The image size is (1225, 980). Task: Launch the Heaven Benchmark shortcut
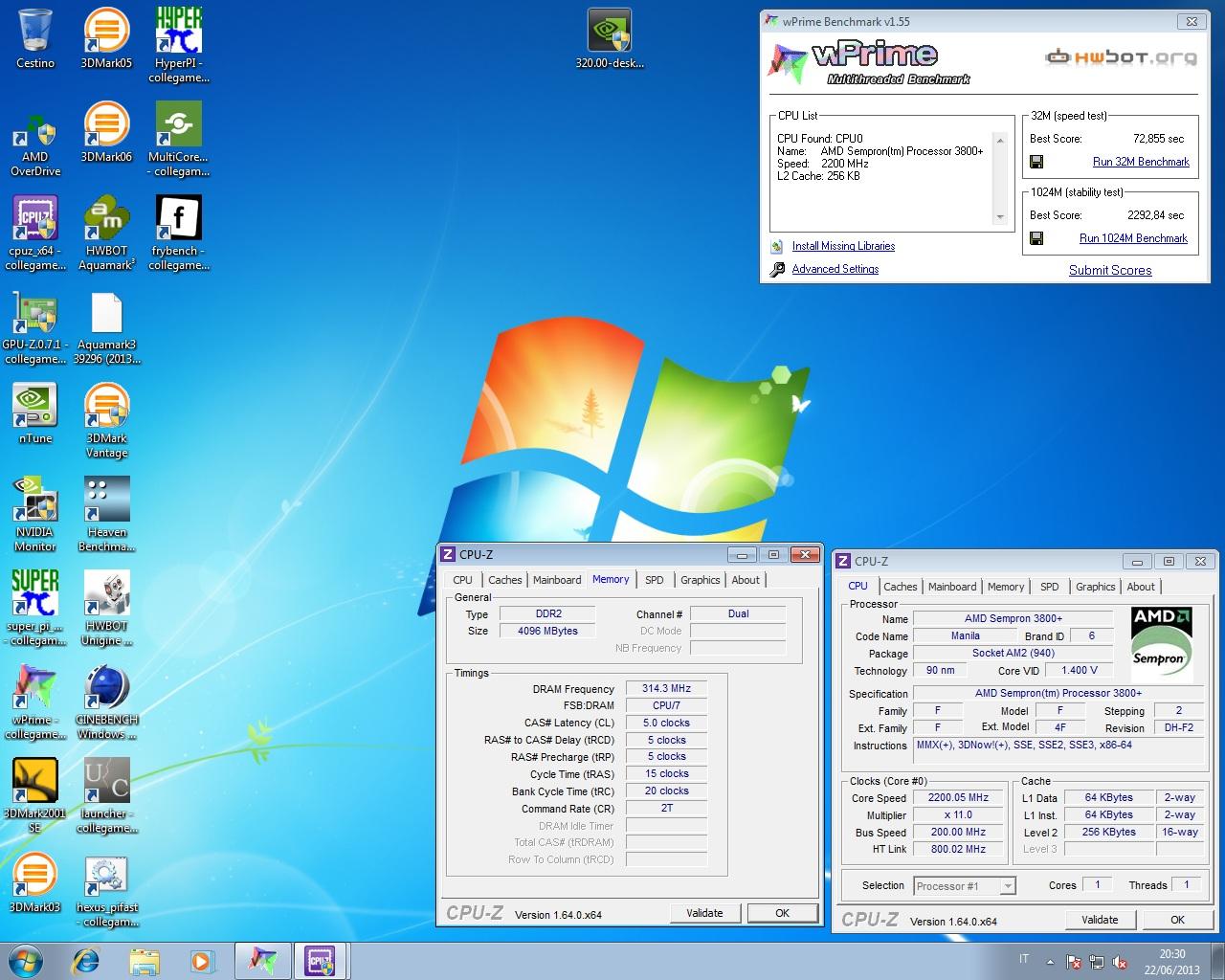tap(106, 514)
